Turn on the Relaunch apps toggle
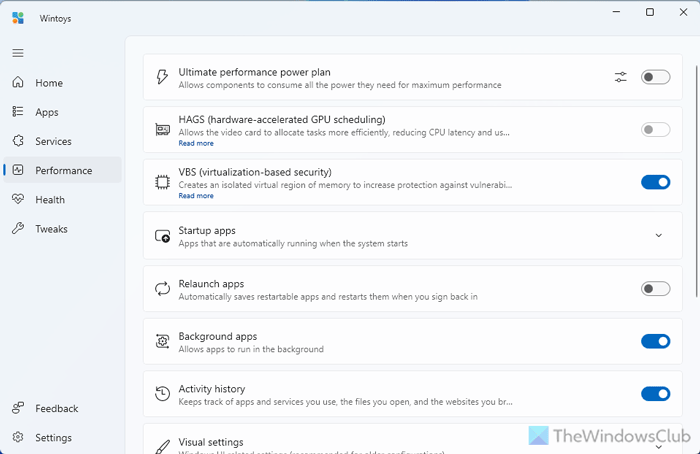 [x=655, y=289]
